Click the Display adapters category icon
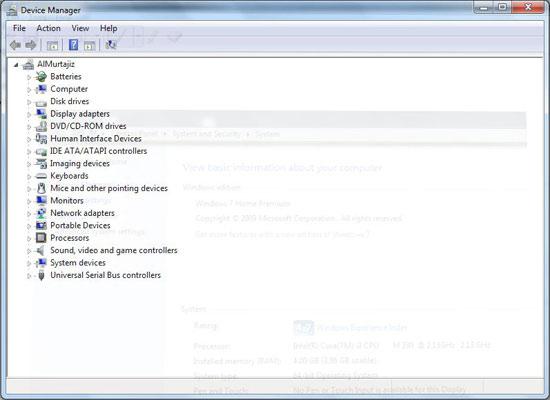550x400 pixels. coord(41,114)
